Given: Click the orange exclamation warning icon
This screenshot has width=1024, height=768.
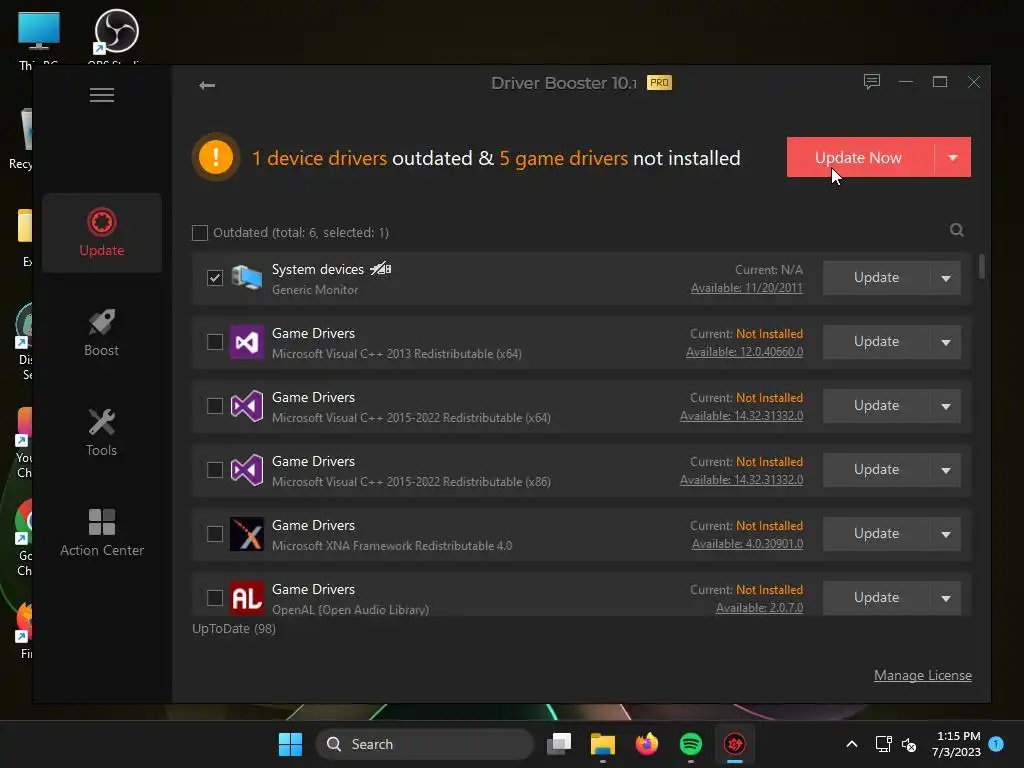Looking at the screenshot, I should (x=216, y=157).
